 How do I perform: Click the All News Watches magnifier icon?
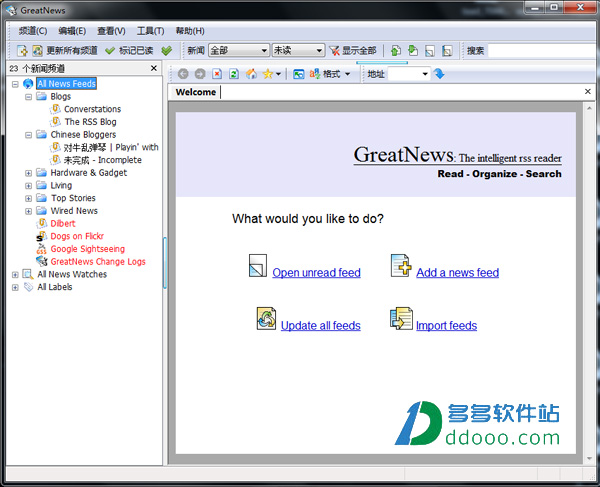point(28,274)
